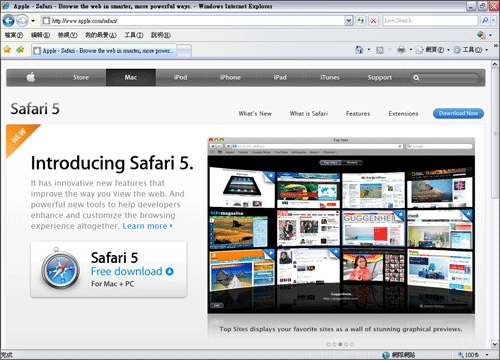The width and height of the screenshot is (500, 360).
Task: Open iPod in Apple navigation bar
Action: tap(180, 77)
